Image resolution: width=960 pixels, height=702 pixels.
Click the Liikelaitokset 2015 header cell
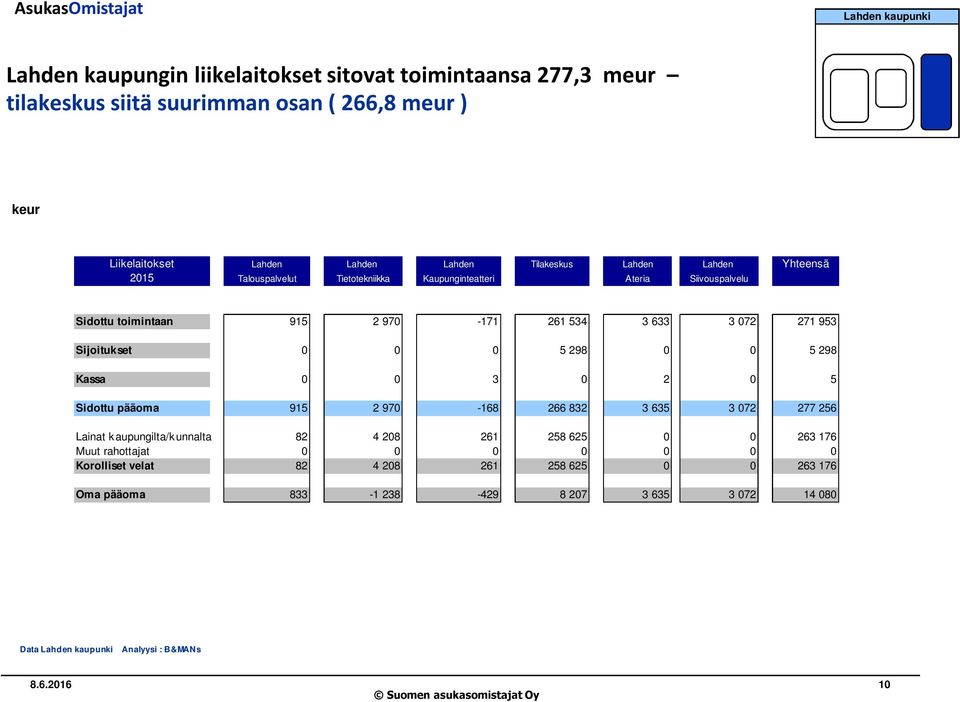click(141, 271)
